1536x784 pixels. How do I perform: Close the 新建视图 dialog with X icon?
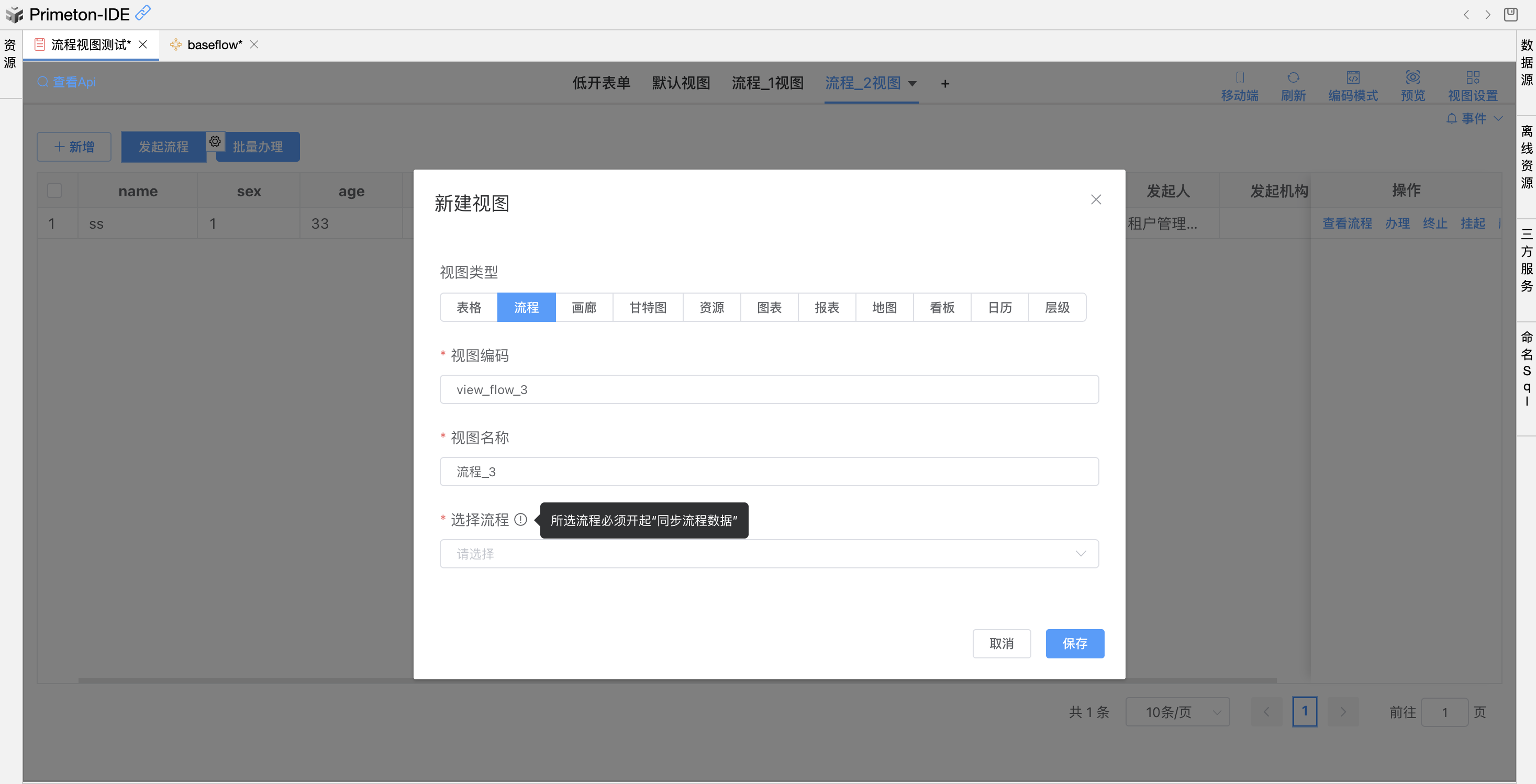click(1095, 200)
